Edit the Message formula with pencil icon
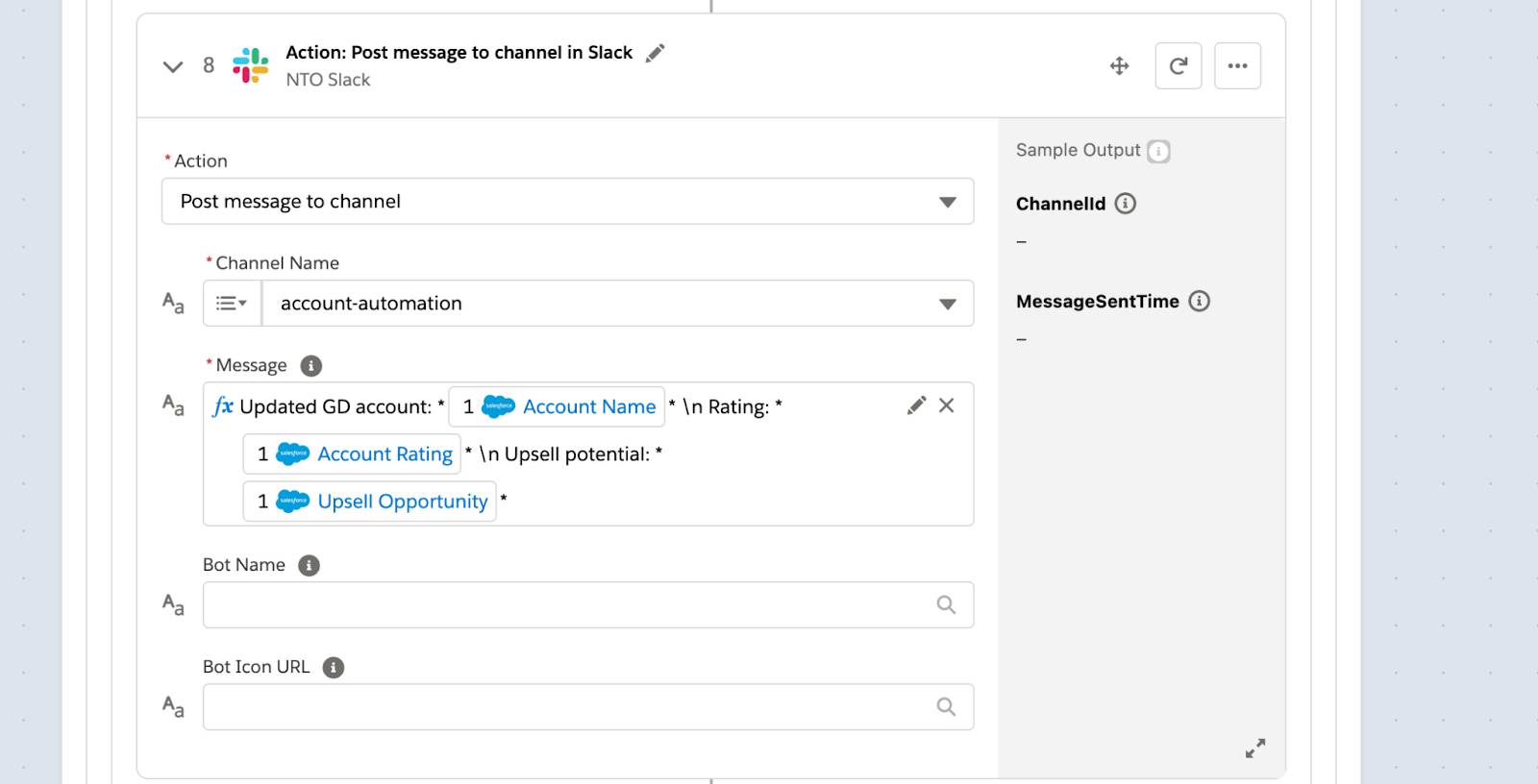 916,405
